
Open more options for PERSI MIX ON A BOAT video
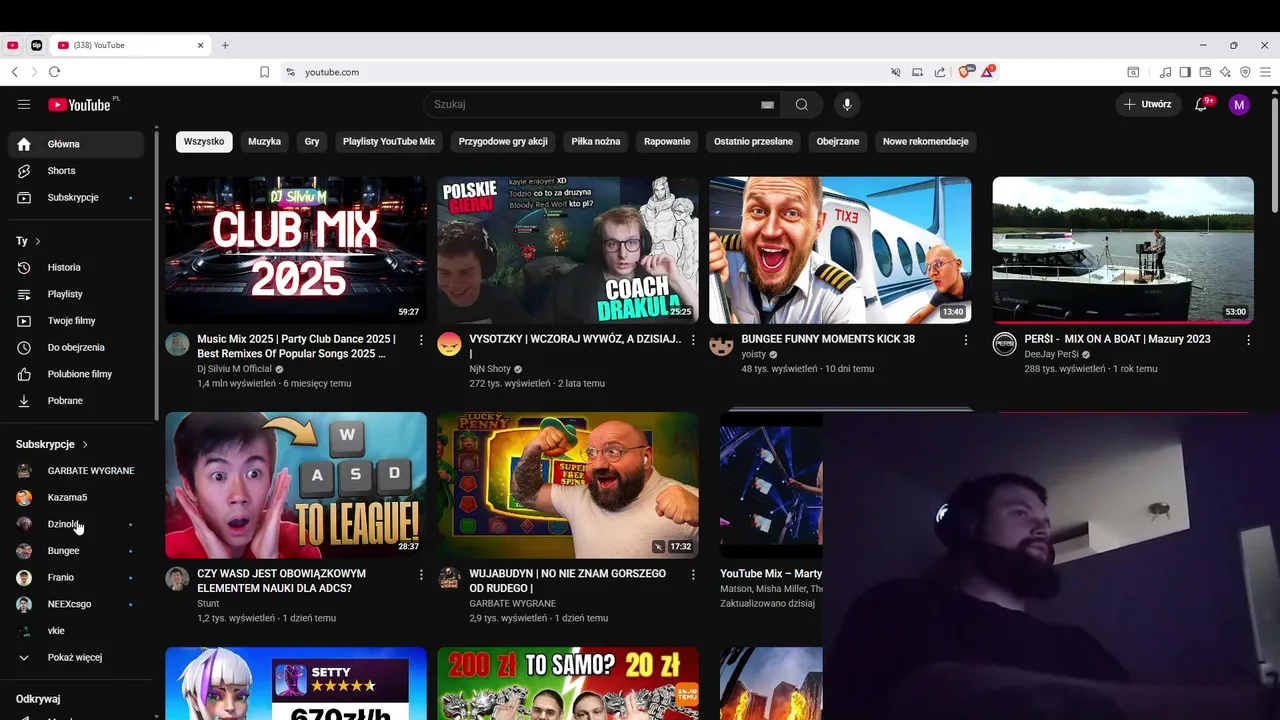[1248, 340]
